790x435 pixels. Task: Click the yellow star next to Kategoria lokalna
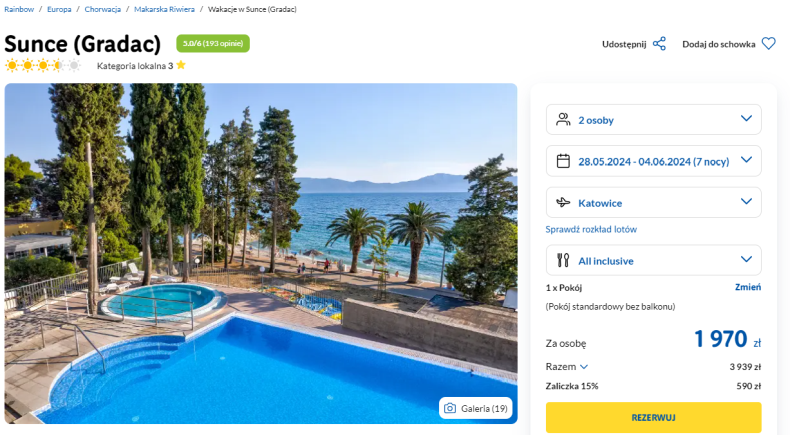(x=181, y=65)
